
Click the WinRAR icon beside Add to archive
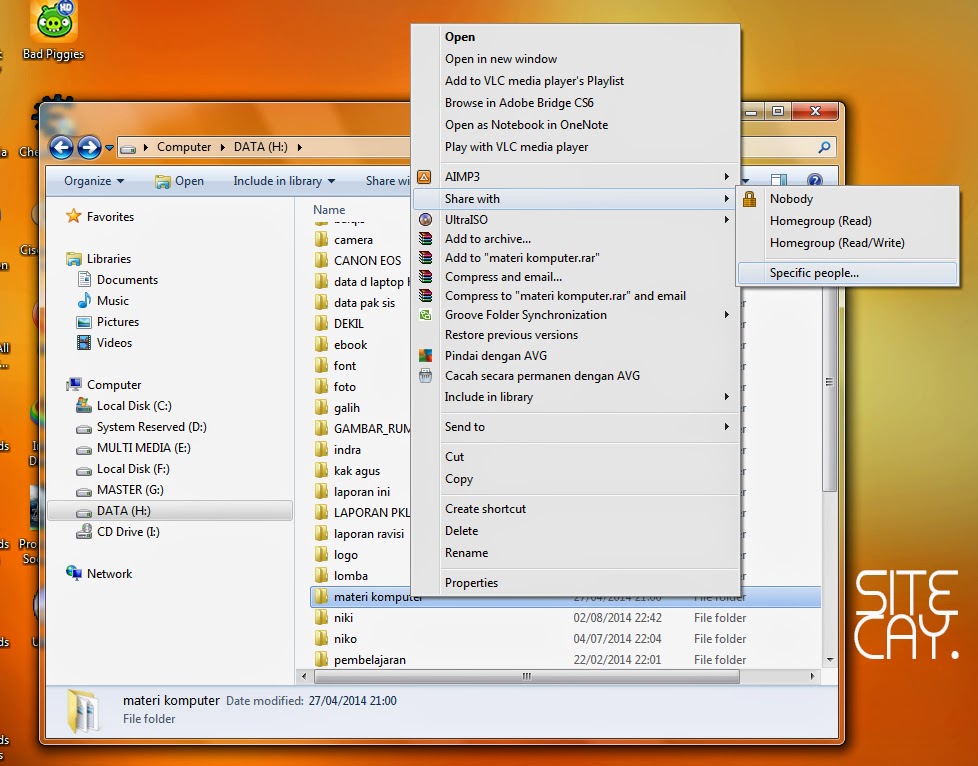click(425, 239)
